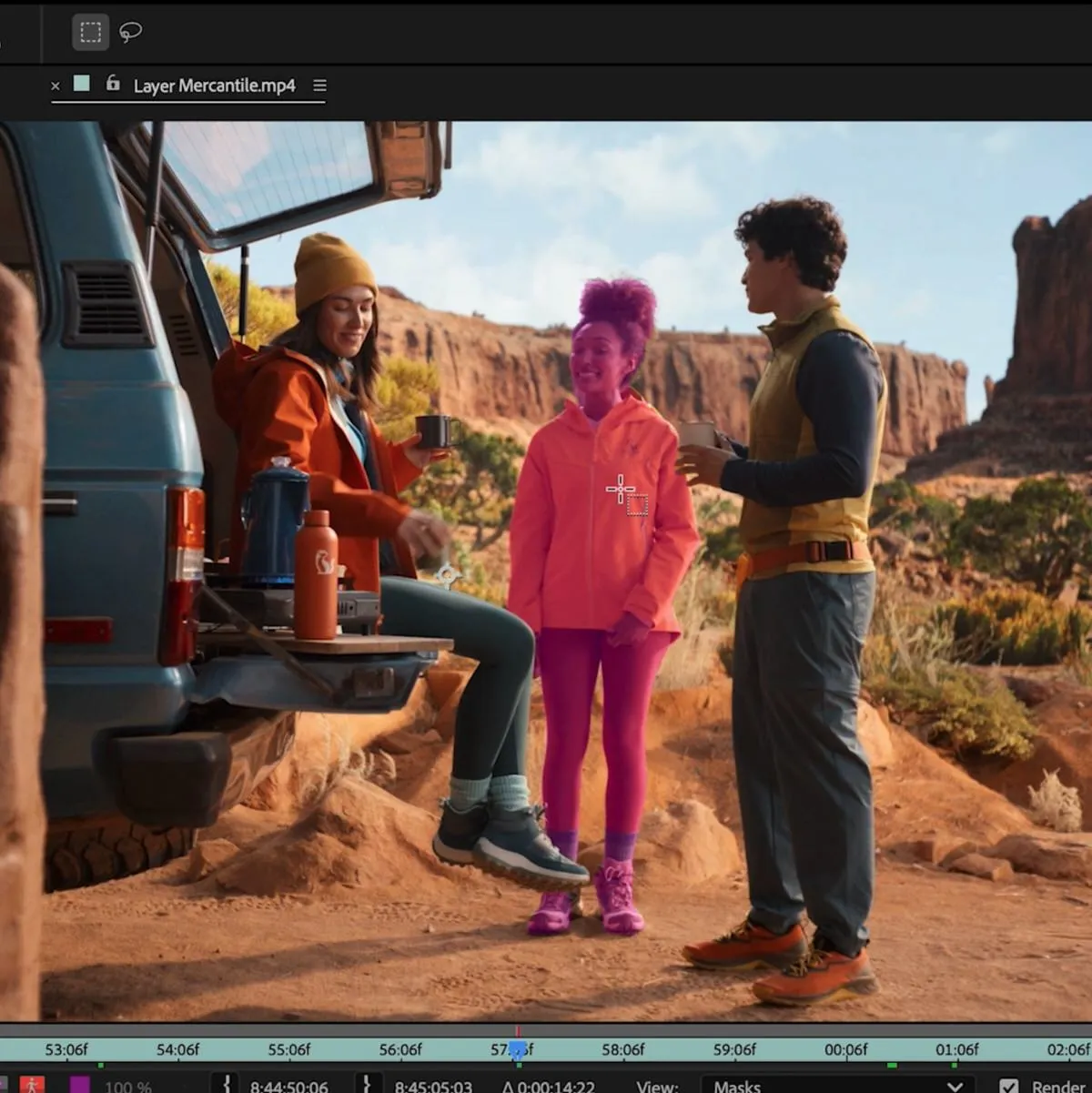Image resolution: width=1092 pixels, height=1093 pixels.
Task: Close the Layer Mercantile.mp4 panel
Action: [x=56, y=85]
